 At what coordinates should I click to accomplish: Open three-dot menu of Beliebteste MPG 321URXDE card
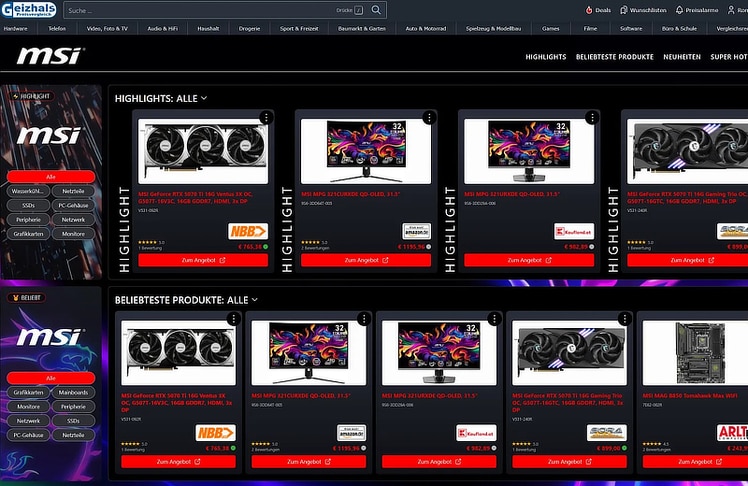click(x=494, y=319)
